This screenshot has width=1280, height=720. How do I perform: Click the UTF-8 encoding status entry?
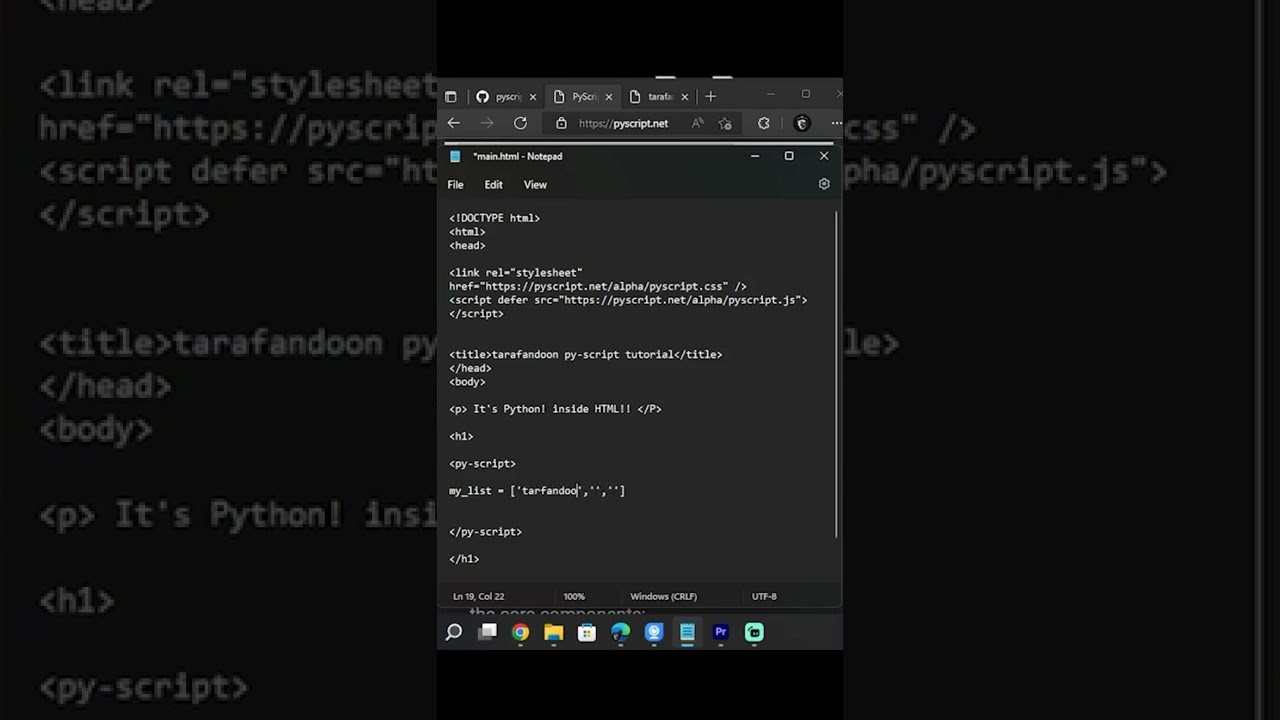(764, 596)
